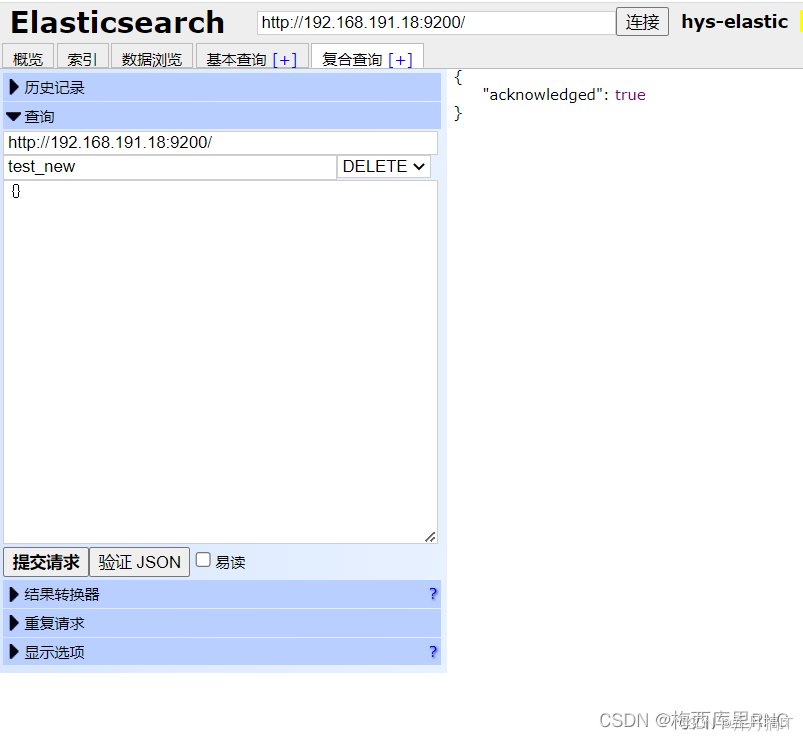Click the 连接 connect button
Image resolution: width=803 pixels, height=739 pixels.
point(642,22)
